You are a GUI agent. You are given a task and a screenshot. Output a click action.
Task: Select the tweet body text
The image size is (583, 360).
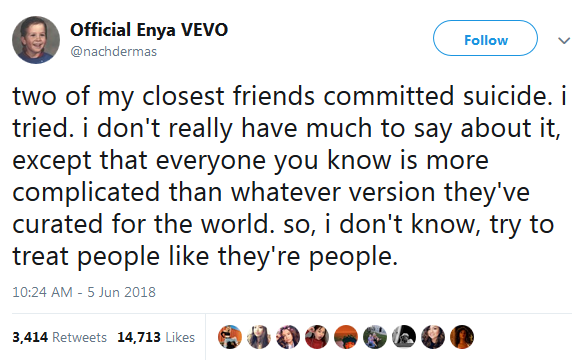click(x=290, y=176)
